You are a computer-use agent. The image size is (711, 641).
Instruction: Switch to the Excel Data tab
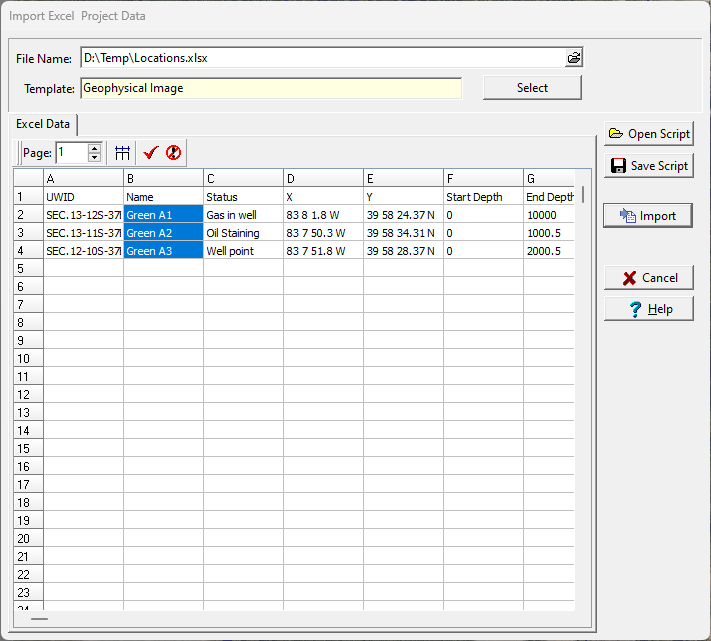[43, 124]
